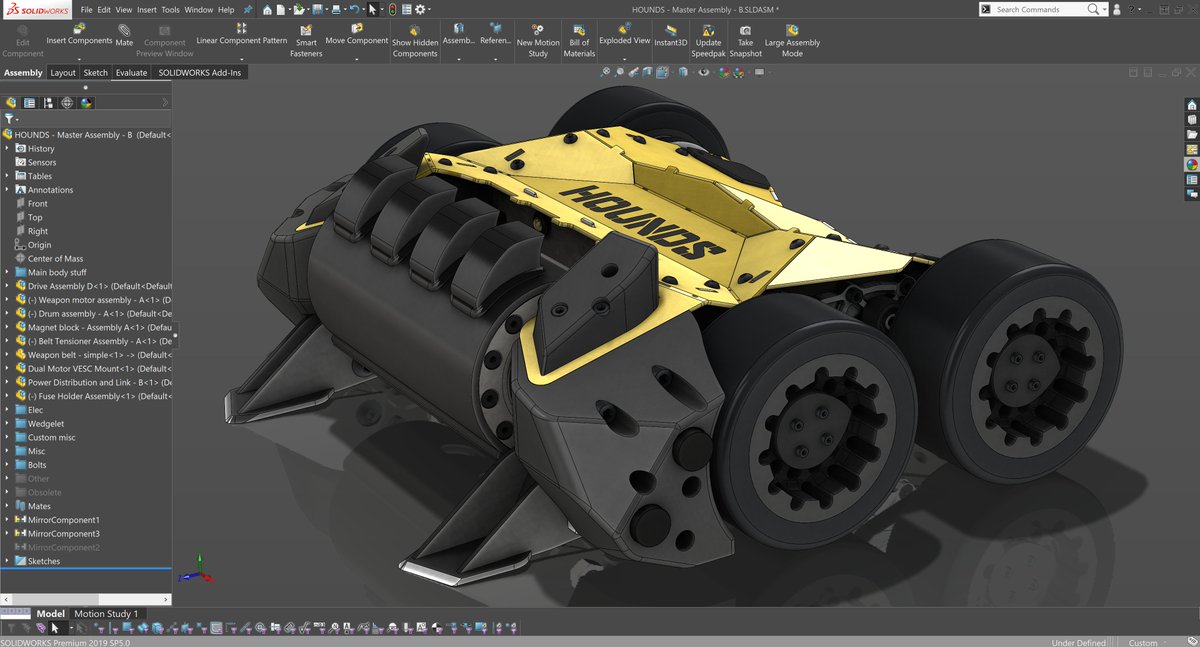Viewport: 1200px width, 647px height.
Task: Launch Smart Fasteners
Action: 306,42
